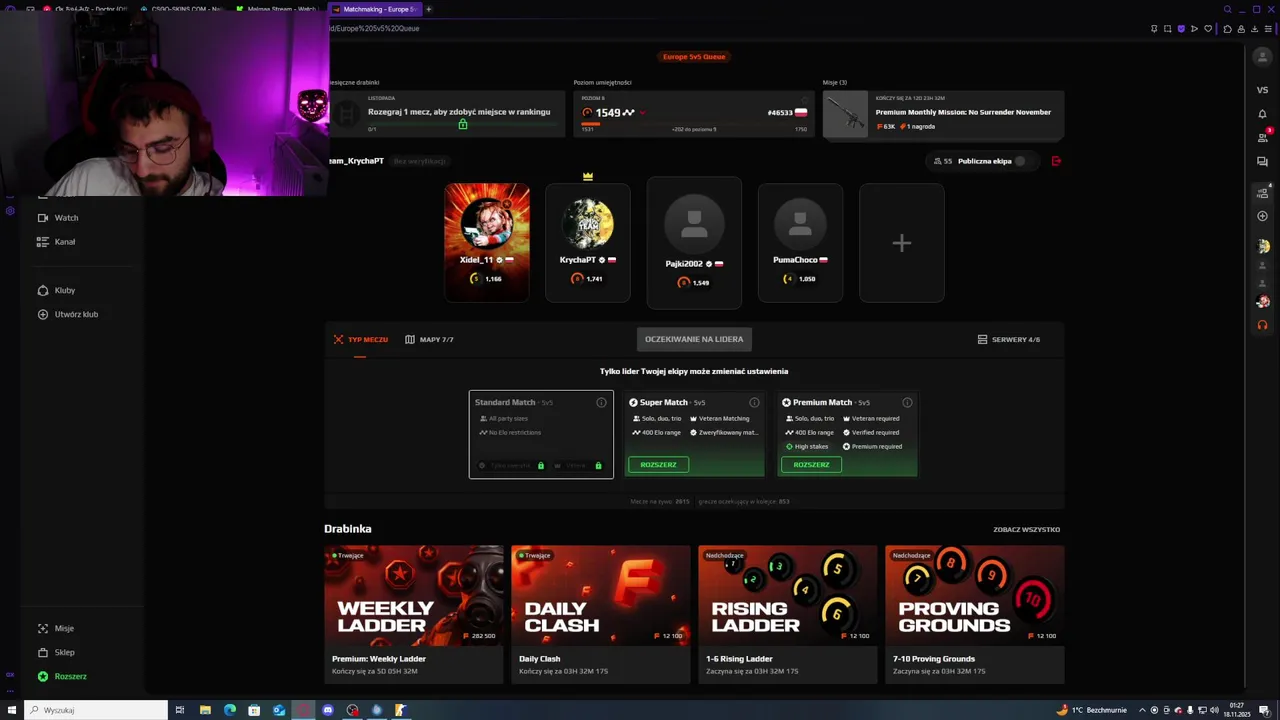Click browser downloads icon in toolbar
The image size is (1280, 720).
click(1254, 28)
